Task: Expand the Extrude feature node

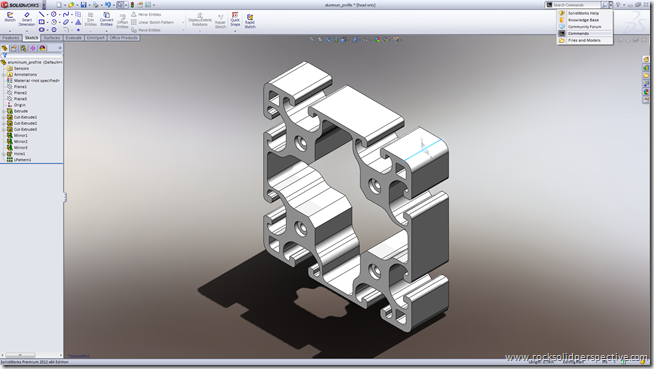Action: pos(3,111)
